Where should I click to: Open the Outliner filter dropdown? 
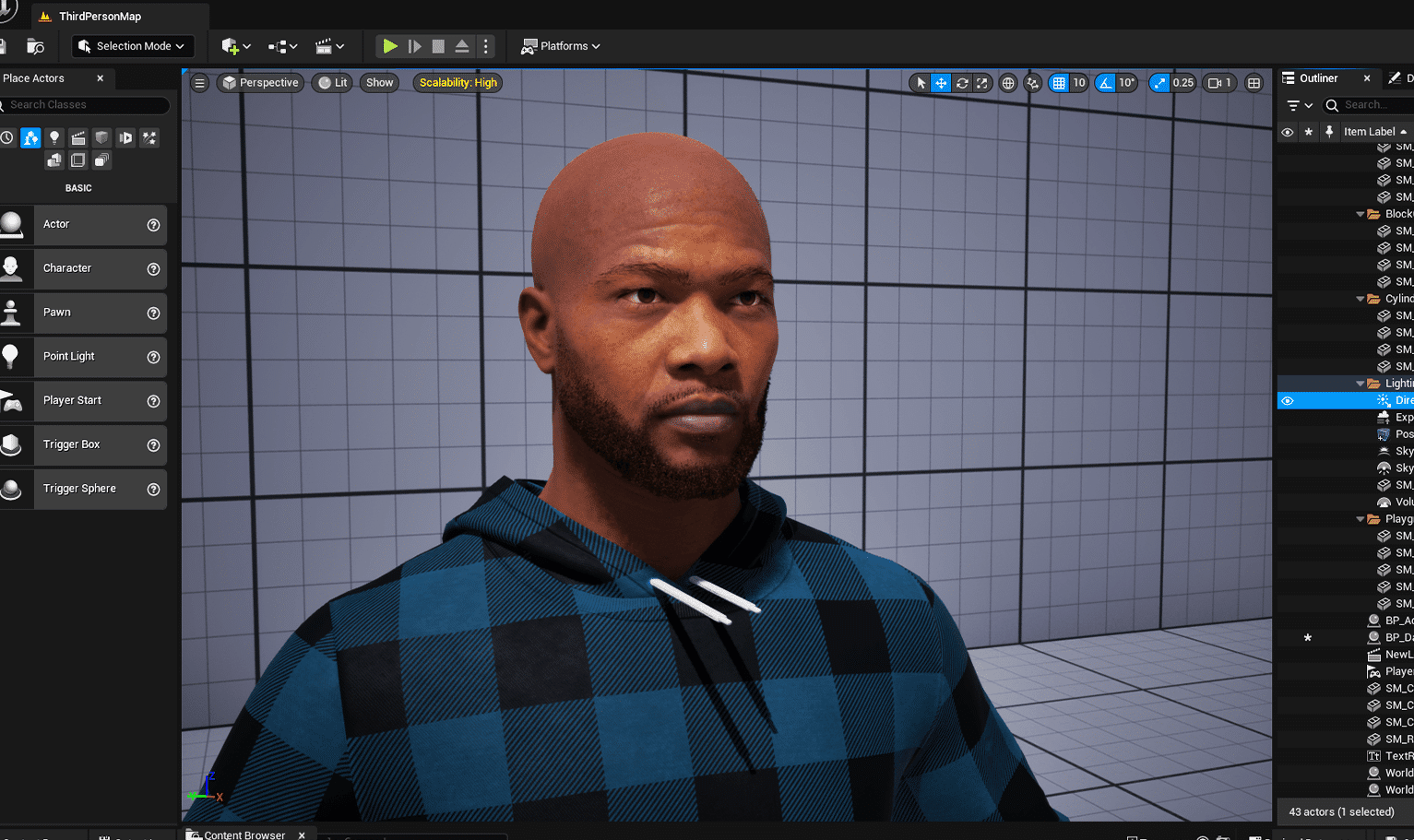[1300, 105]
